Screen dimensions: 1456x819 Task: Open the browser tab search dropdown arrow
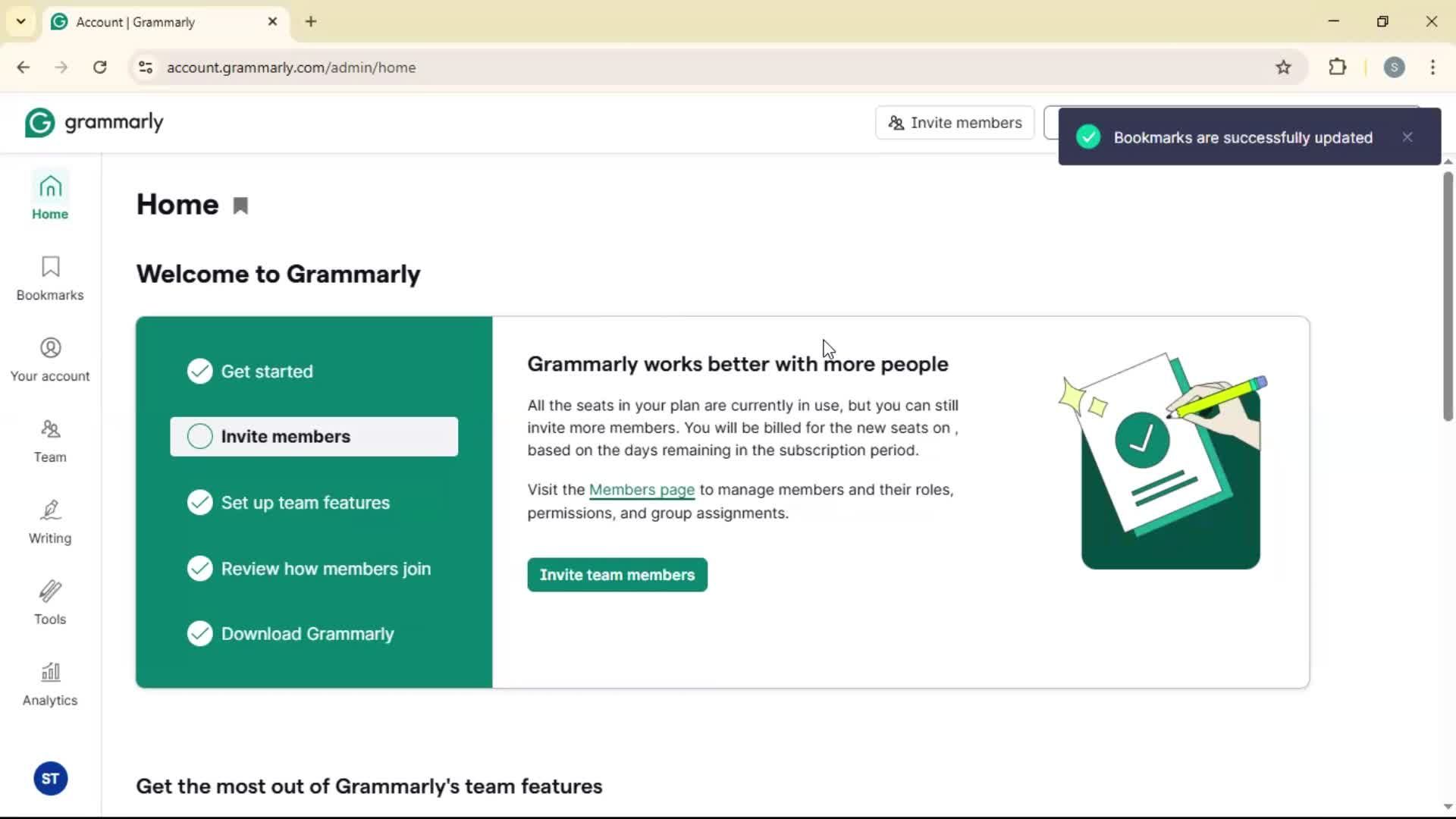[21, 21]
